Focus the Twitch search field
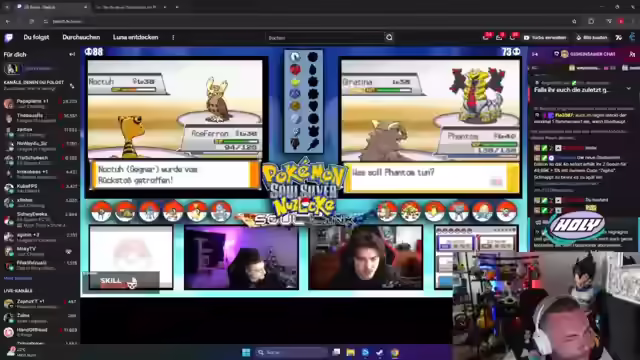Image resolution: width=640 pixels, height=360 pixels. click(x=325, y=38)
